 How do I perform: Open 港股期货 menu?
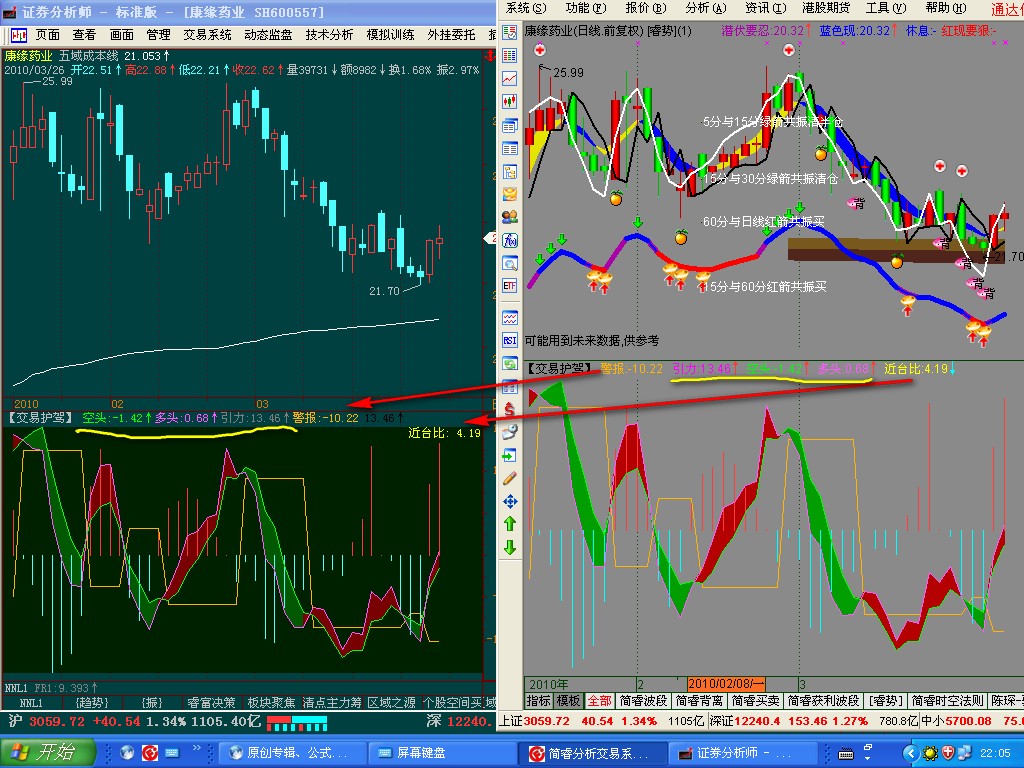click(x=825, y=8)
